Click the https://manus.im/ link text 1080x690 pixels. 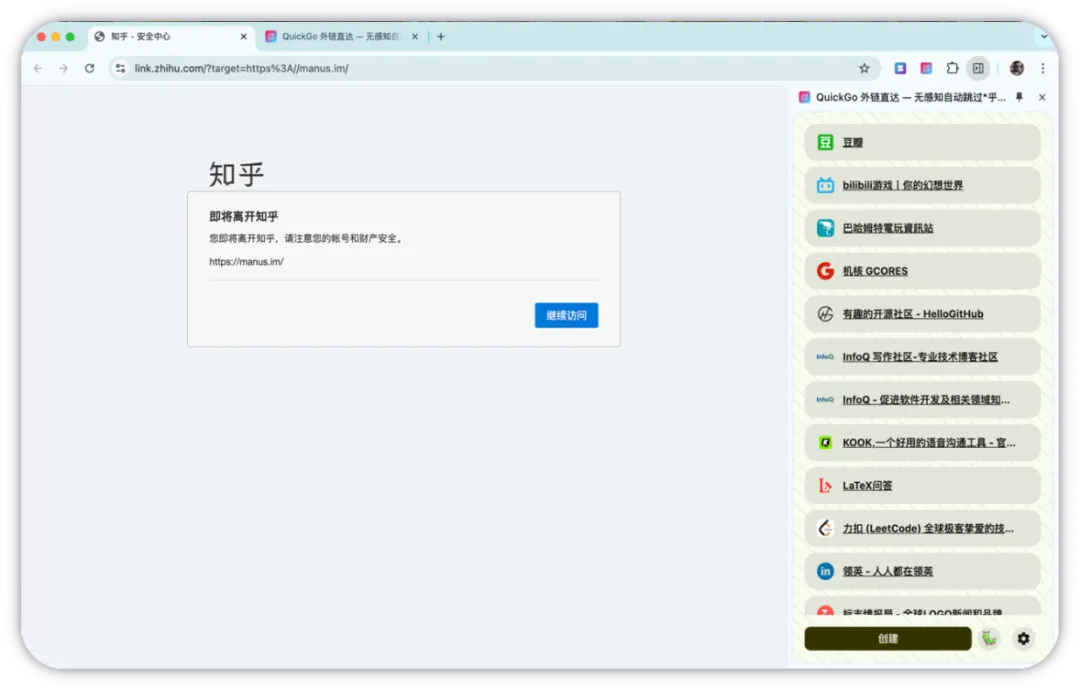247,262
